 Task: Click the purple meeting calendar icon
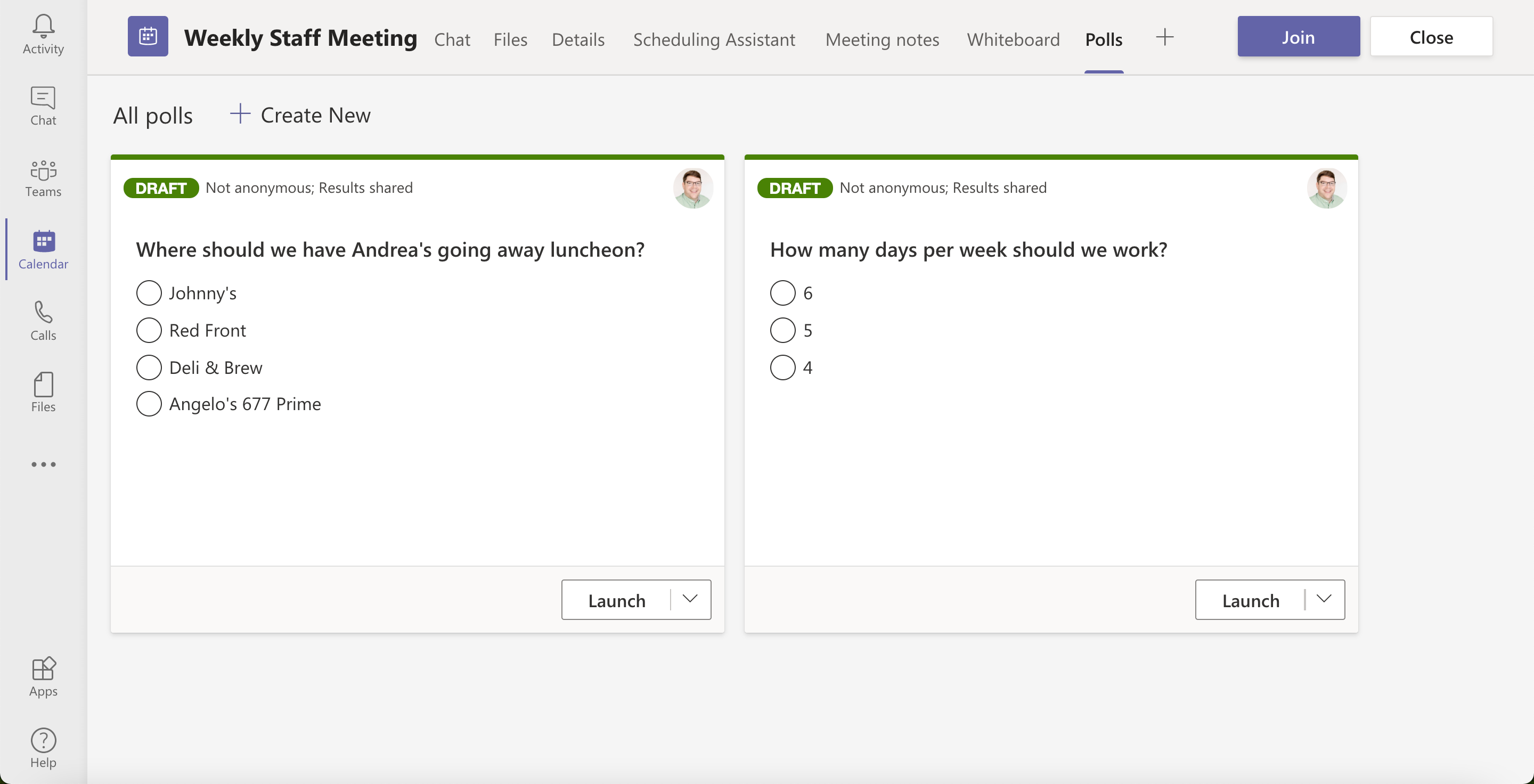pos(148,36)
